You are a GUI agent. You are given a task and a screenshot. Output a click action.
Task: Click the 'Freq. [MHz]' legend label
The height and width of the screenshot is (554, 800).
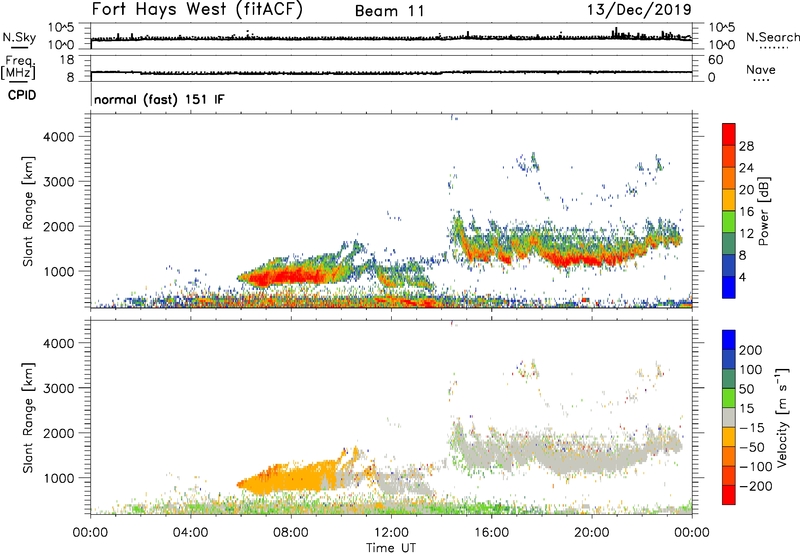(x=19, y=67)
